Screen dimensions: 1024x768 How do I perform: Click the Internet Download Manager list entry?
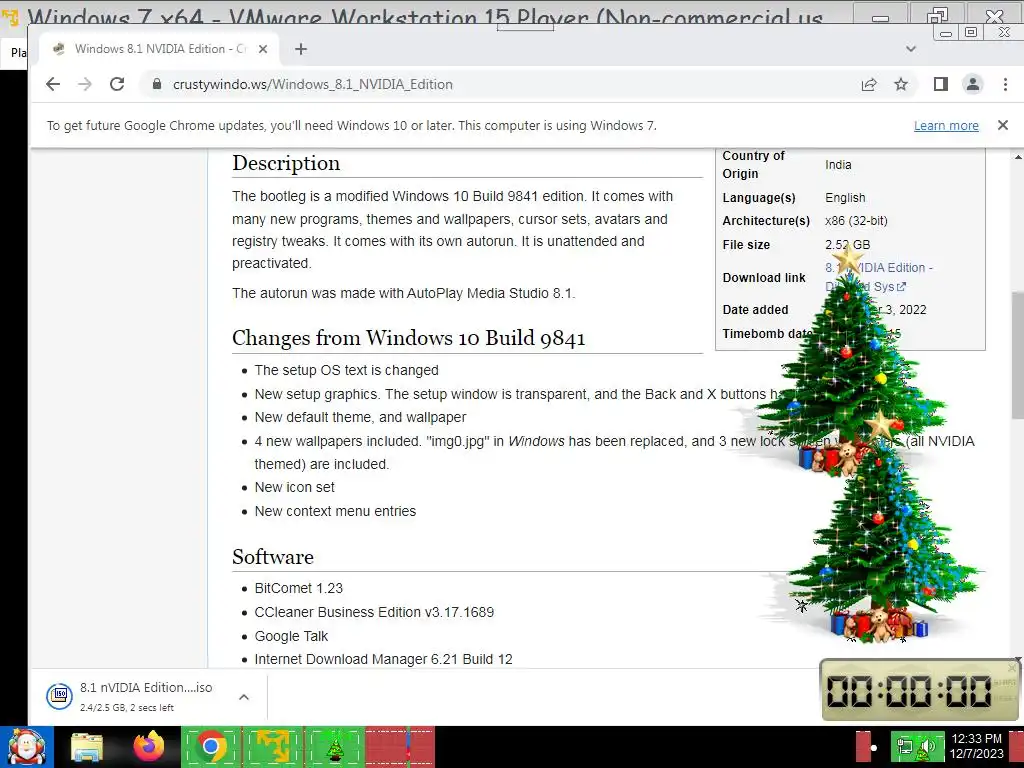coord(383,660)
